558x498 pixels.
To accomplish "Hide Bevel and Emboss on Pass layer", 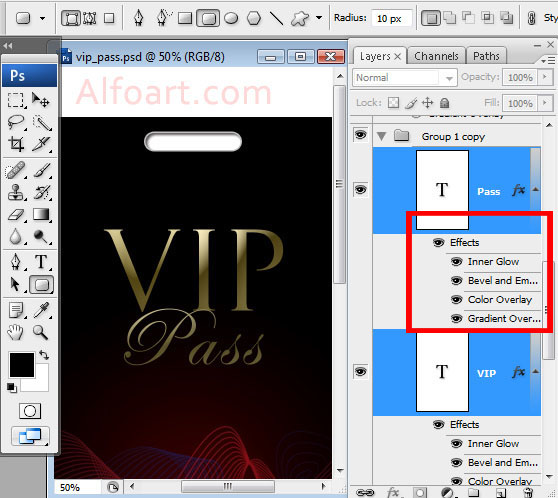I will (x=457, y=281).
